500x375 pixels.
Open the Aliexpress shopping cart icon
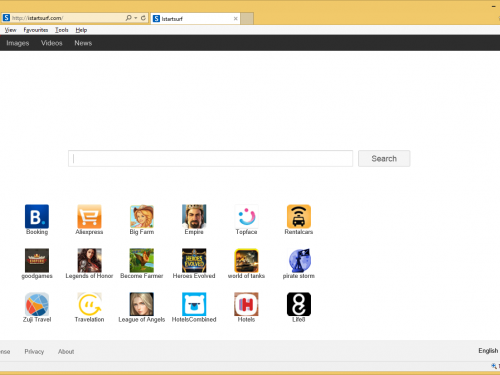[89, 216]
